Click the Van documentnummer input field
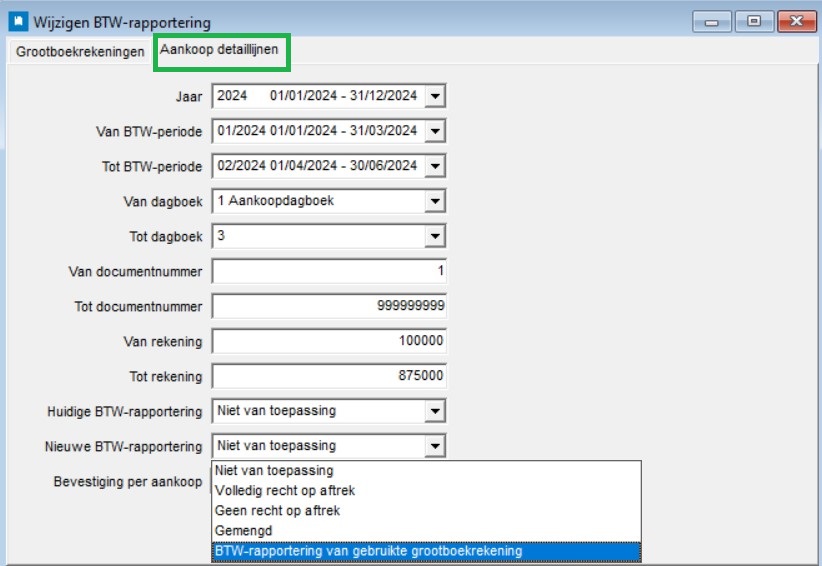 pyautogui.click(x=329, y=271)
